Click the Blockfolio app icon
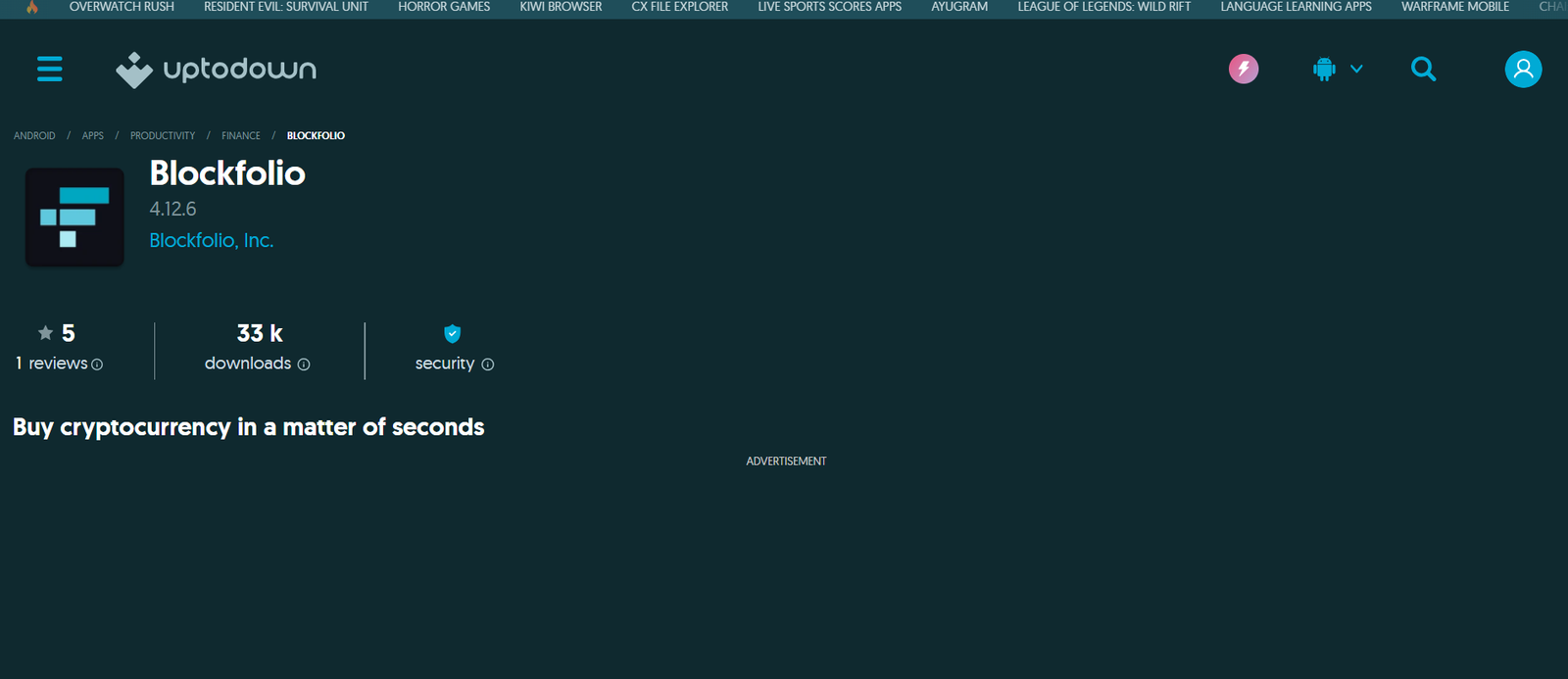 [x=74, y=217]
